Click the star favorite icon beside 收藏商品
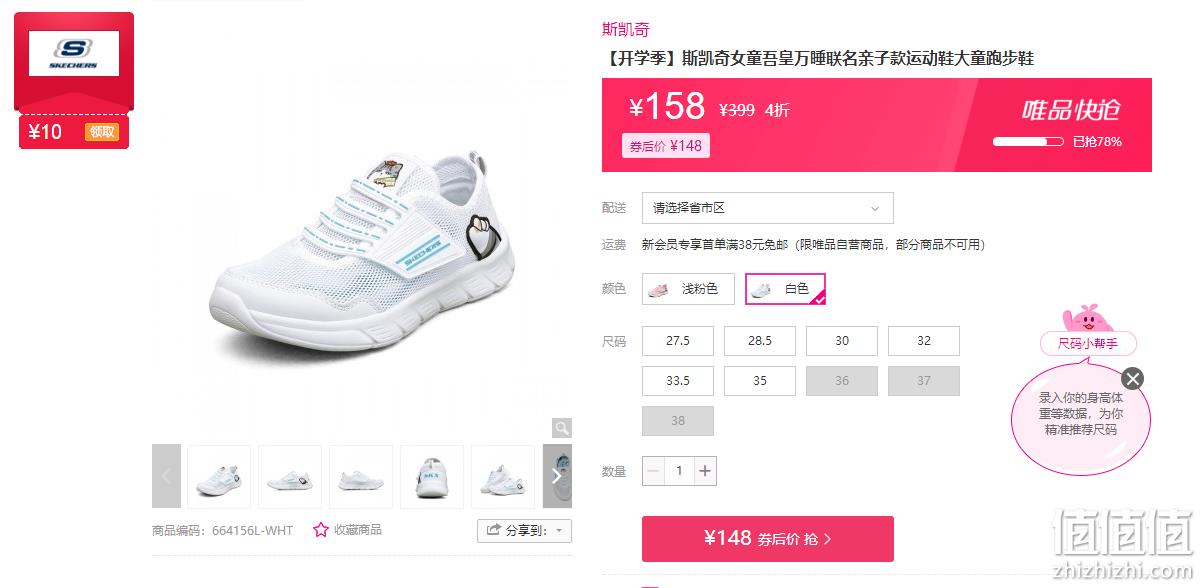The image size is (1202, 588). [x=320, y=530]
